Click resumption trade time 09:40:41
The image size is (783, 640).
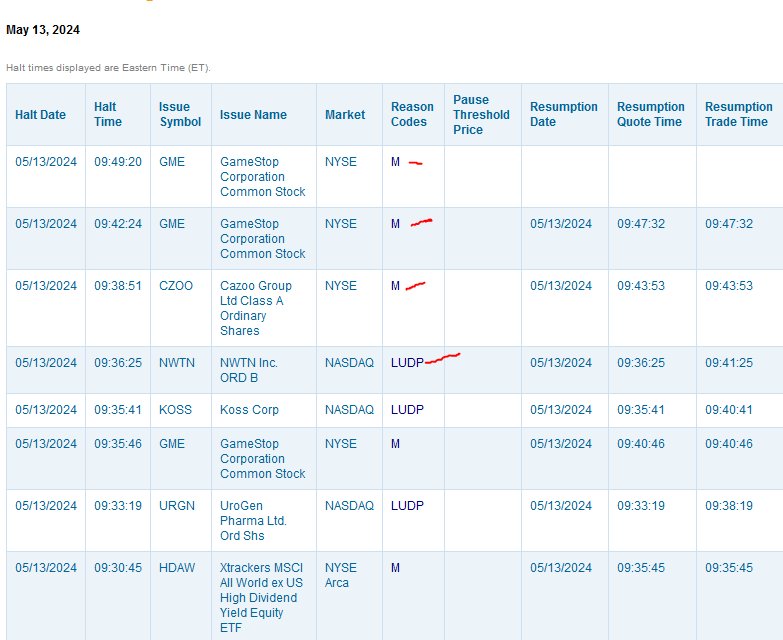(729, 409)
